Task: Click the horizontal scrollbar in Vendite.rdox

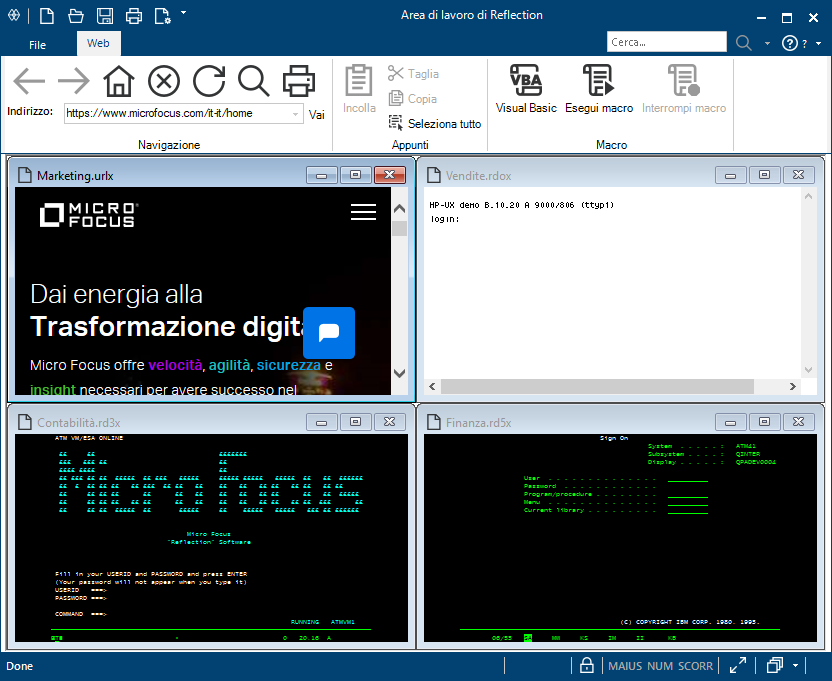Action: pyautogui.click(x=597, y=386)
